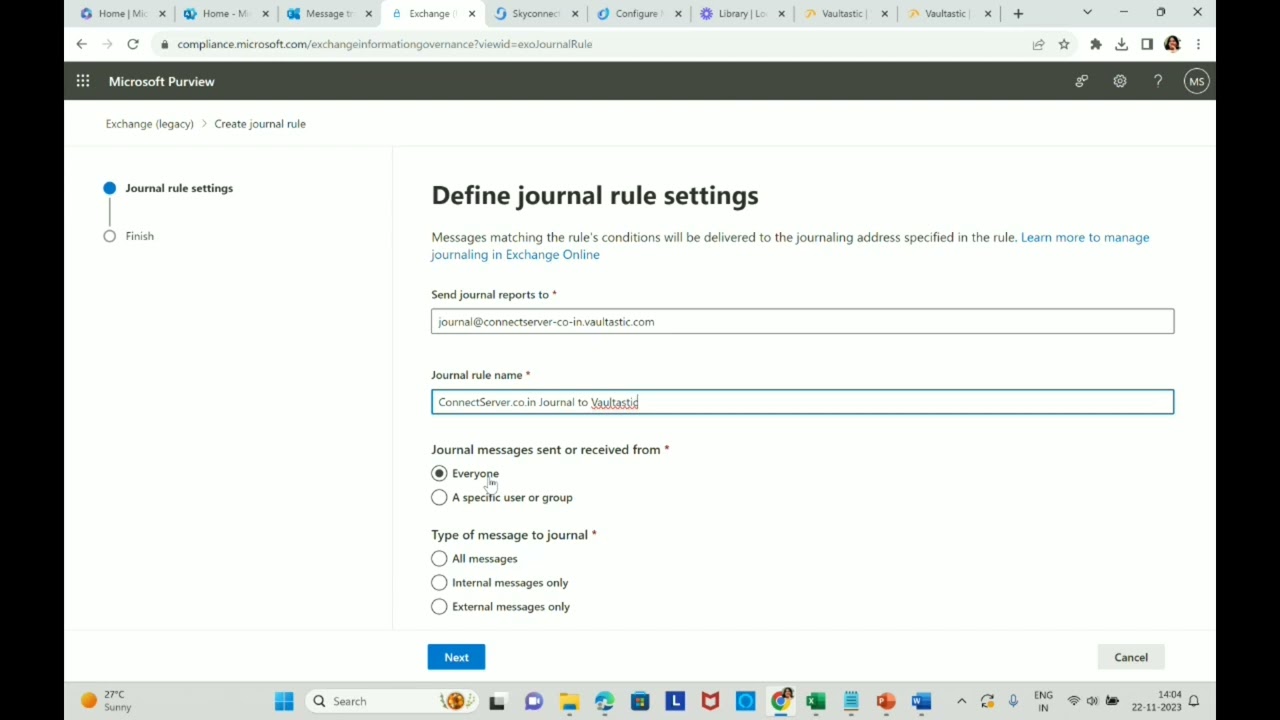Open Excel from the taskbar
This screenshot has height=720, width=1280.
816,701
